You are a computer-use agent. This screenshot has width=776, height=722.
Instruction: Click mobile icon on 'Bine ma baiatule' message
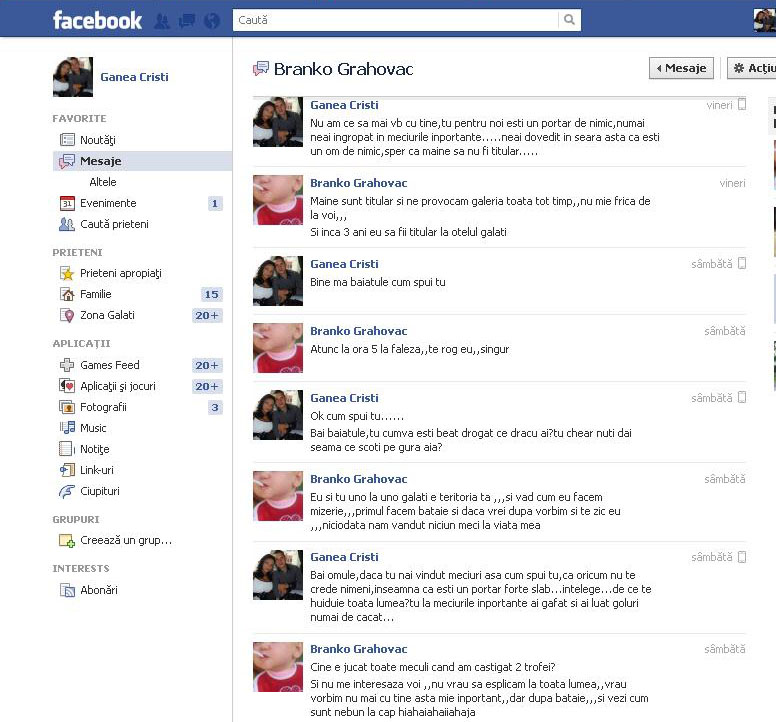tap(742, 263)
